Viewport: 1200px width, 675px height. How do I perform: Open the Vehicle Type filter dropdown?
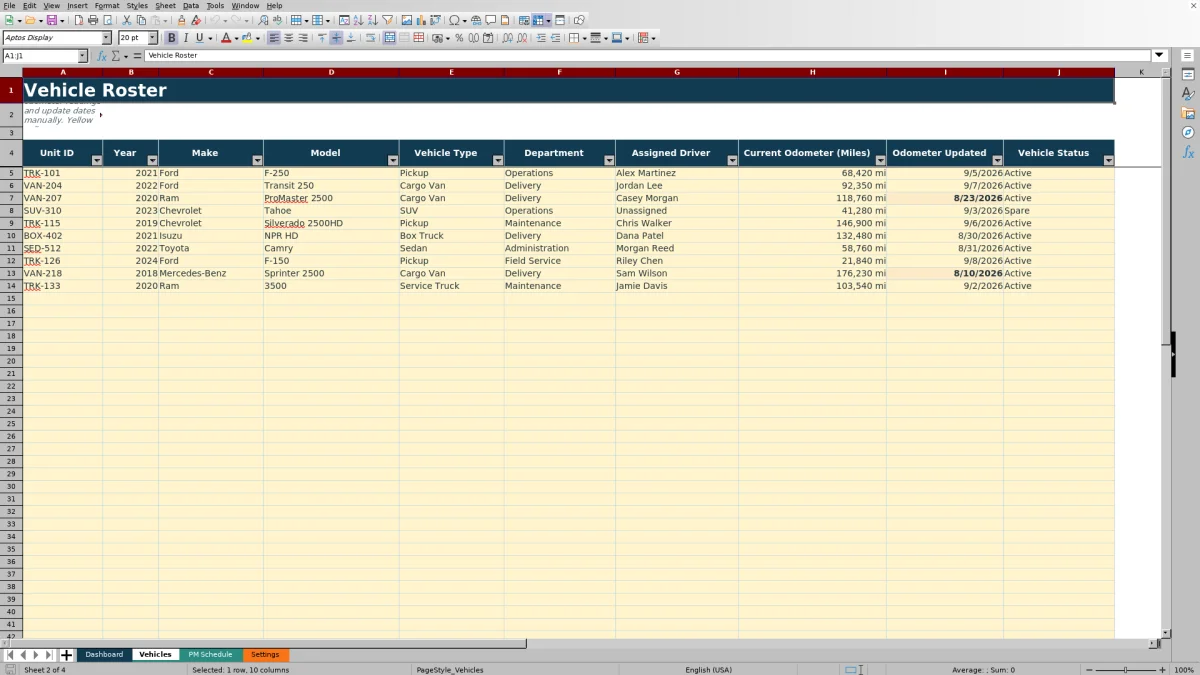(498, 160)
